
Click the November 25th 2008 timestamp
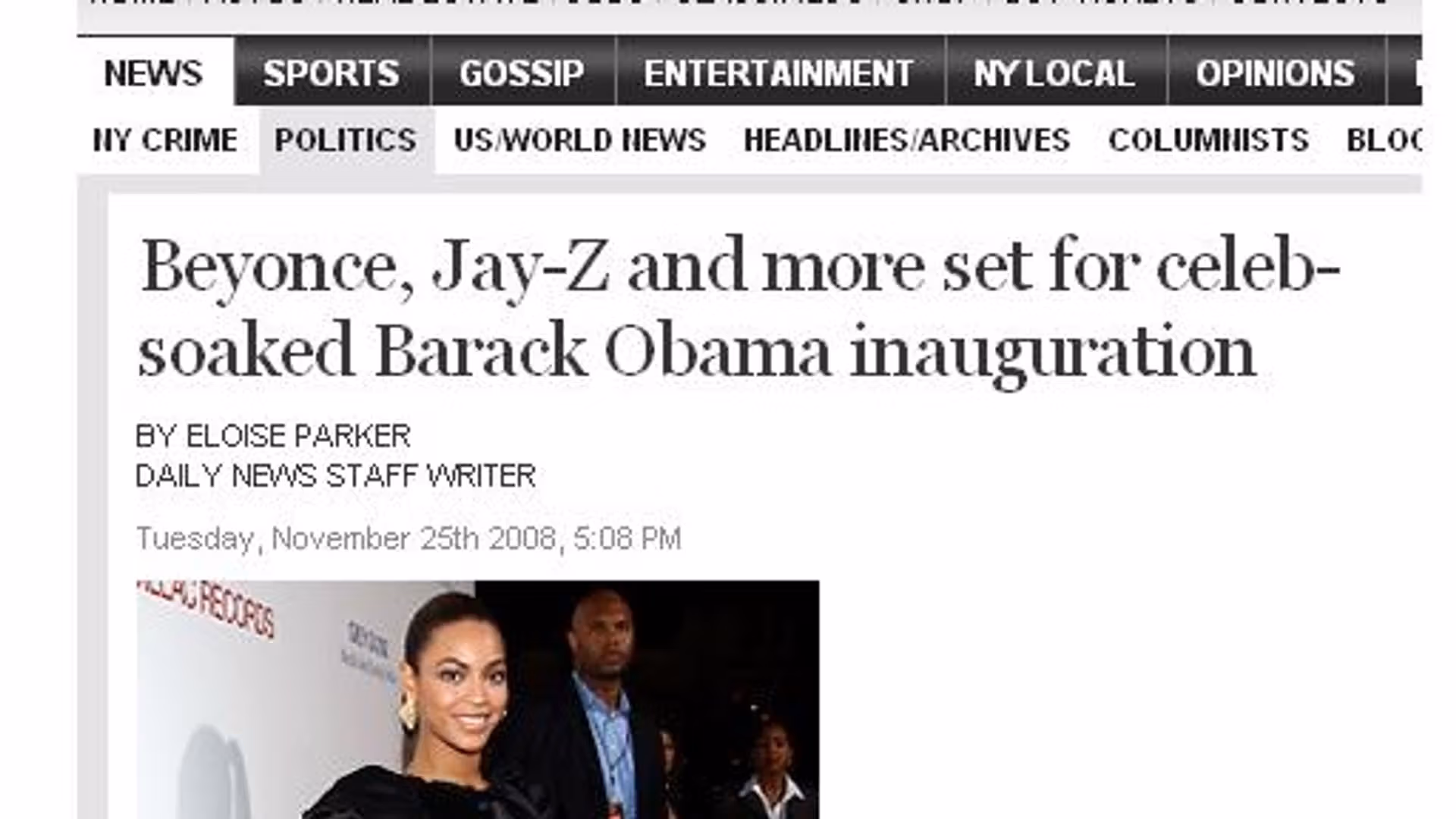tap(409, 538)
